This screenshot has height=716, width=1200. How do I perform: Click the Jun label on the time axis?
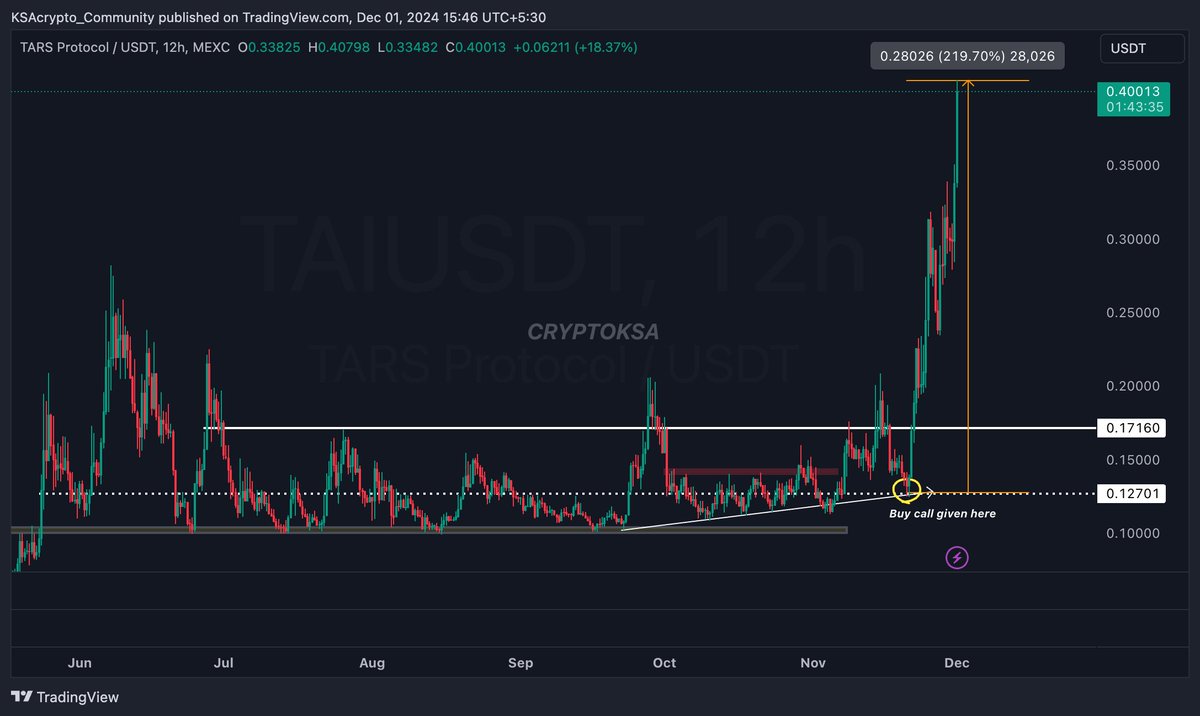point(80,662)
